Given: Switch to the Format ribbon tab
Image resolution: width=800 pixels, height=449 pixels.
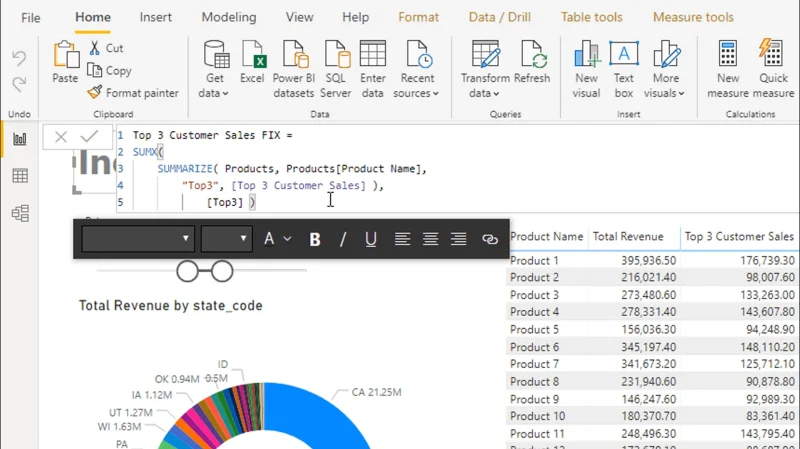Looking at the screenshot, I should click(x=418, y=17).
